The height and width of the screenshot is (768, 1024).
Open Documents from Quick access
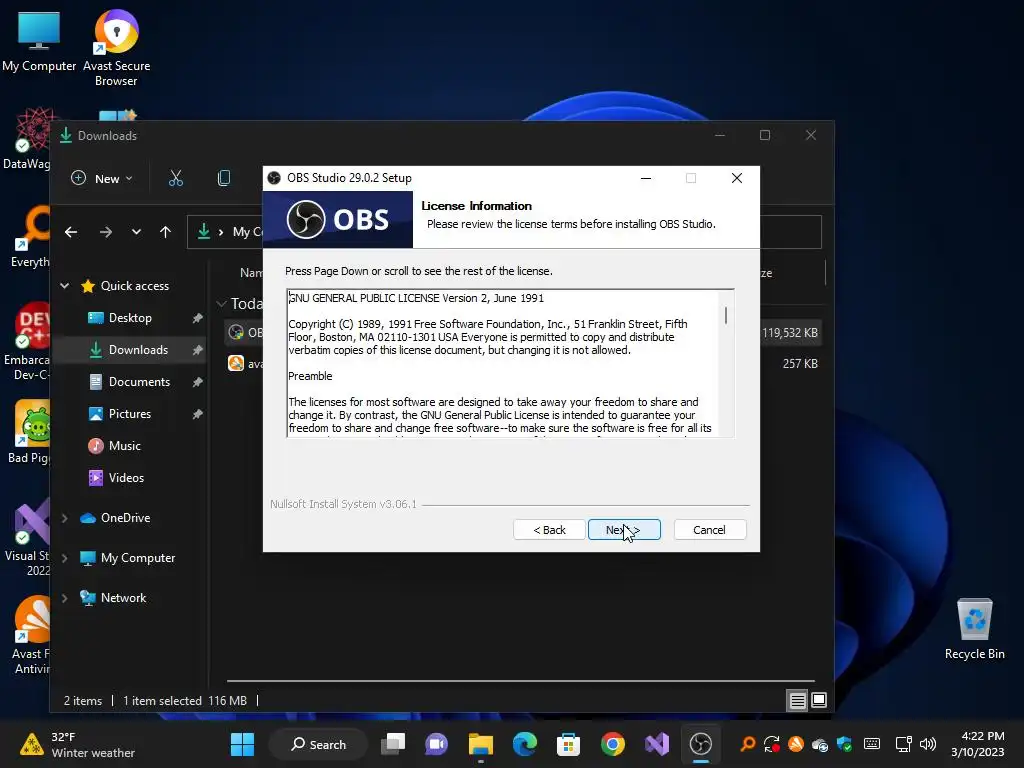[139, 382]
